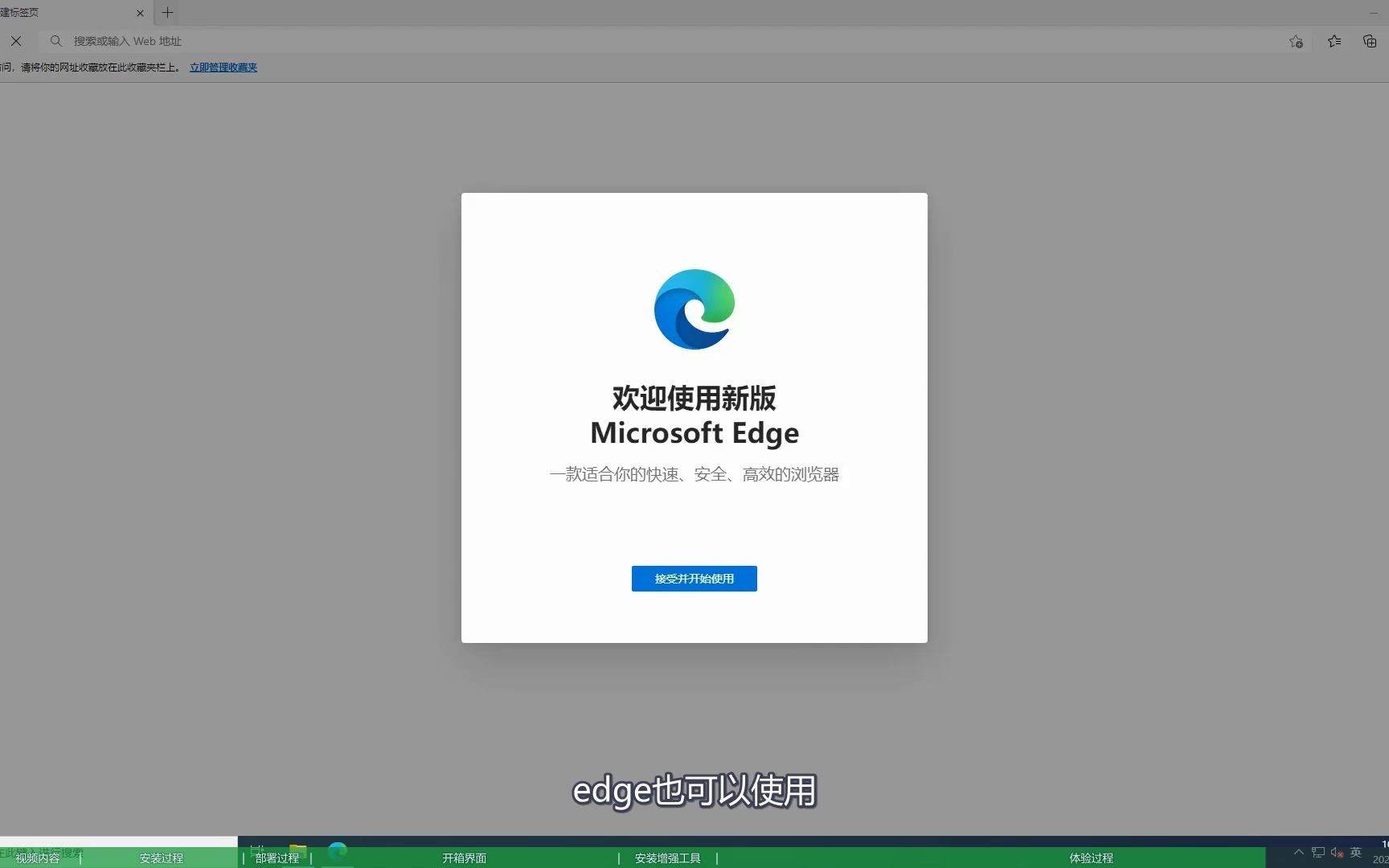The width and height of the screenshot is (1389, 868).
Task: Open the Collections panel
Action: (1370, 41)
